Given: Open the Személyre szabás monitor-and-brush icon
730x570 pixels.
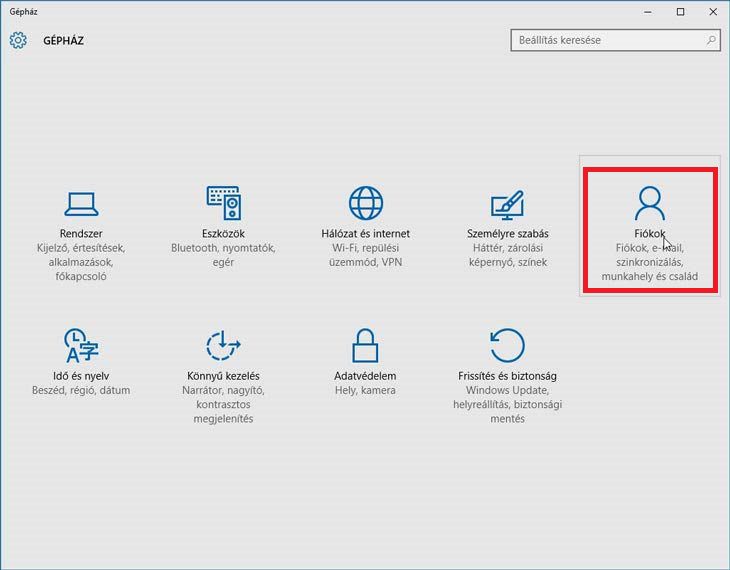Looking at the screenshot, I should point(507,204).
